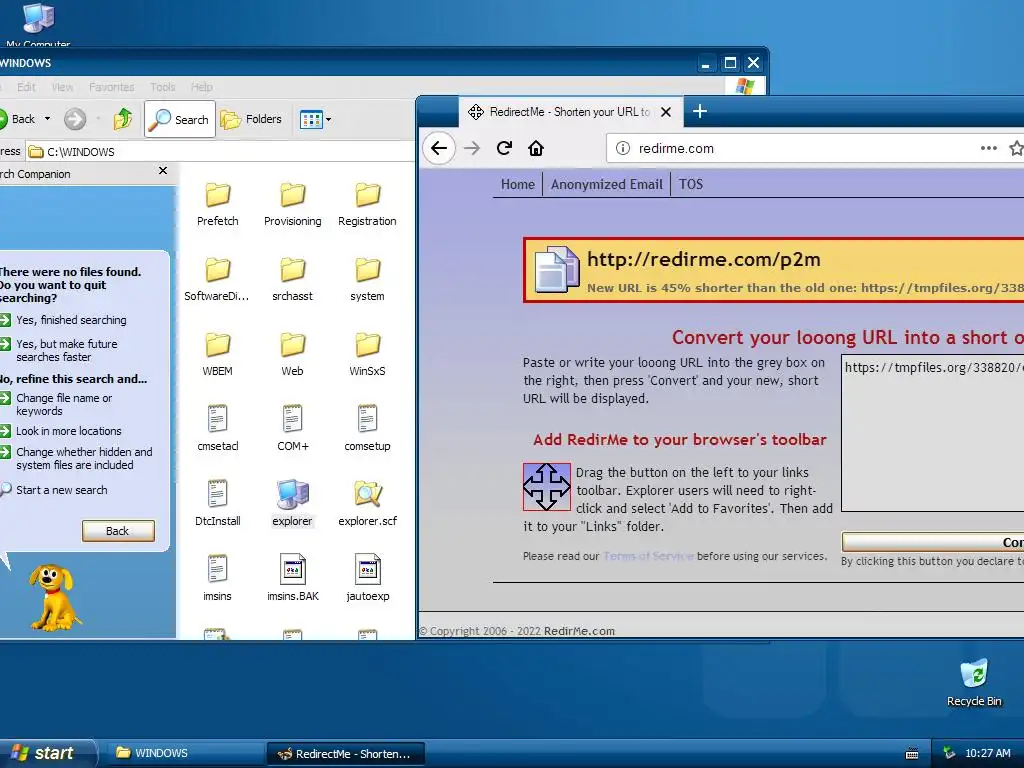Click the Explorer Back toolbar button
The image size is (1024, 768).
(x=18, y=119)
